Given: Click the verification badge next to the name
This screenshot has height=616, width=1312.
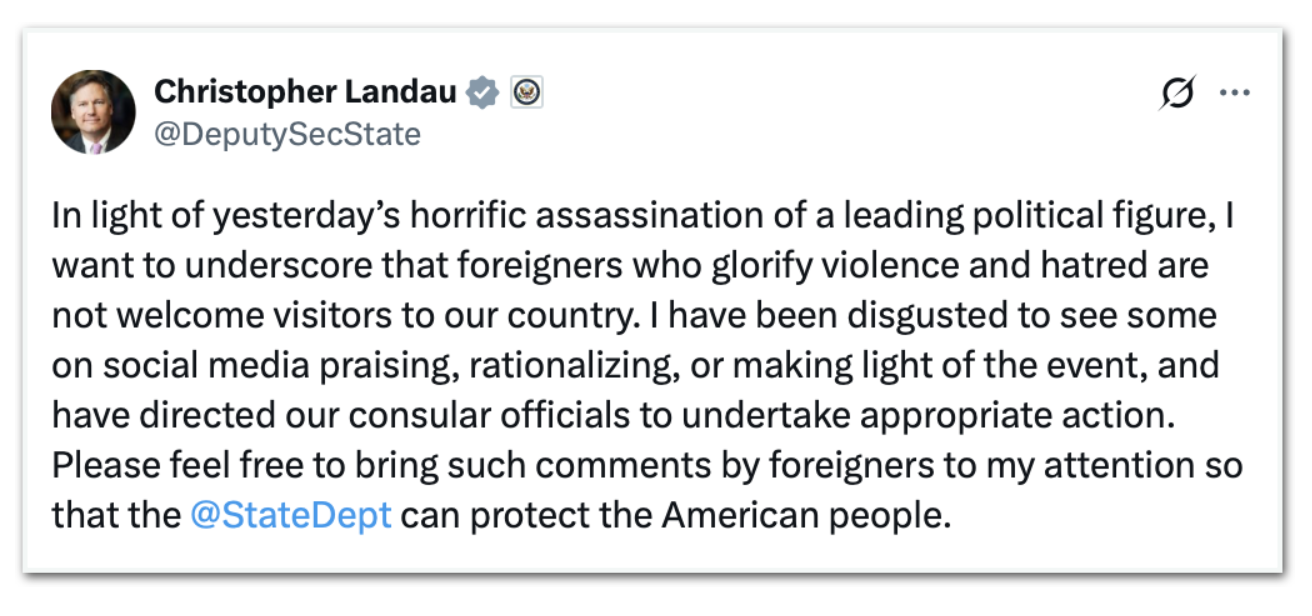Looking at the screenshot, I should (480, 91).
